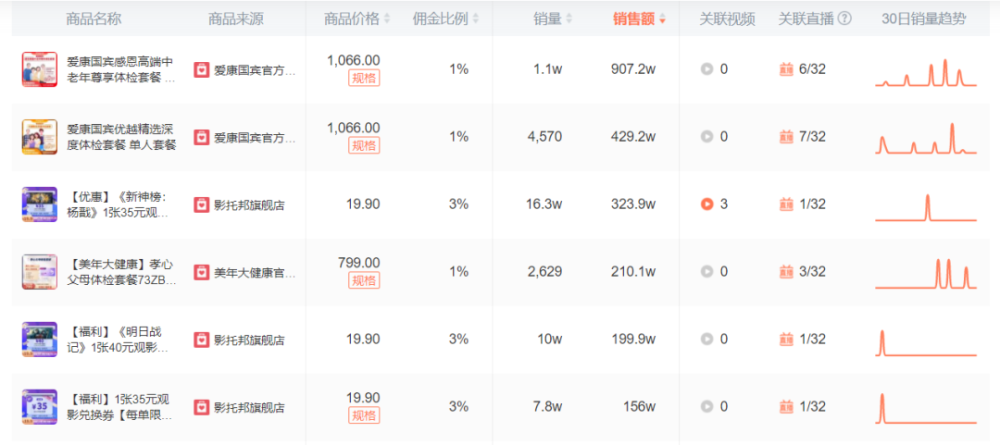Click the live broadcast icon next to 7/32
Screen dimensions: 1000x445
pyautogui.click(x=786, y=136)
